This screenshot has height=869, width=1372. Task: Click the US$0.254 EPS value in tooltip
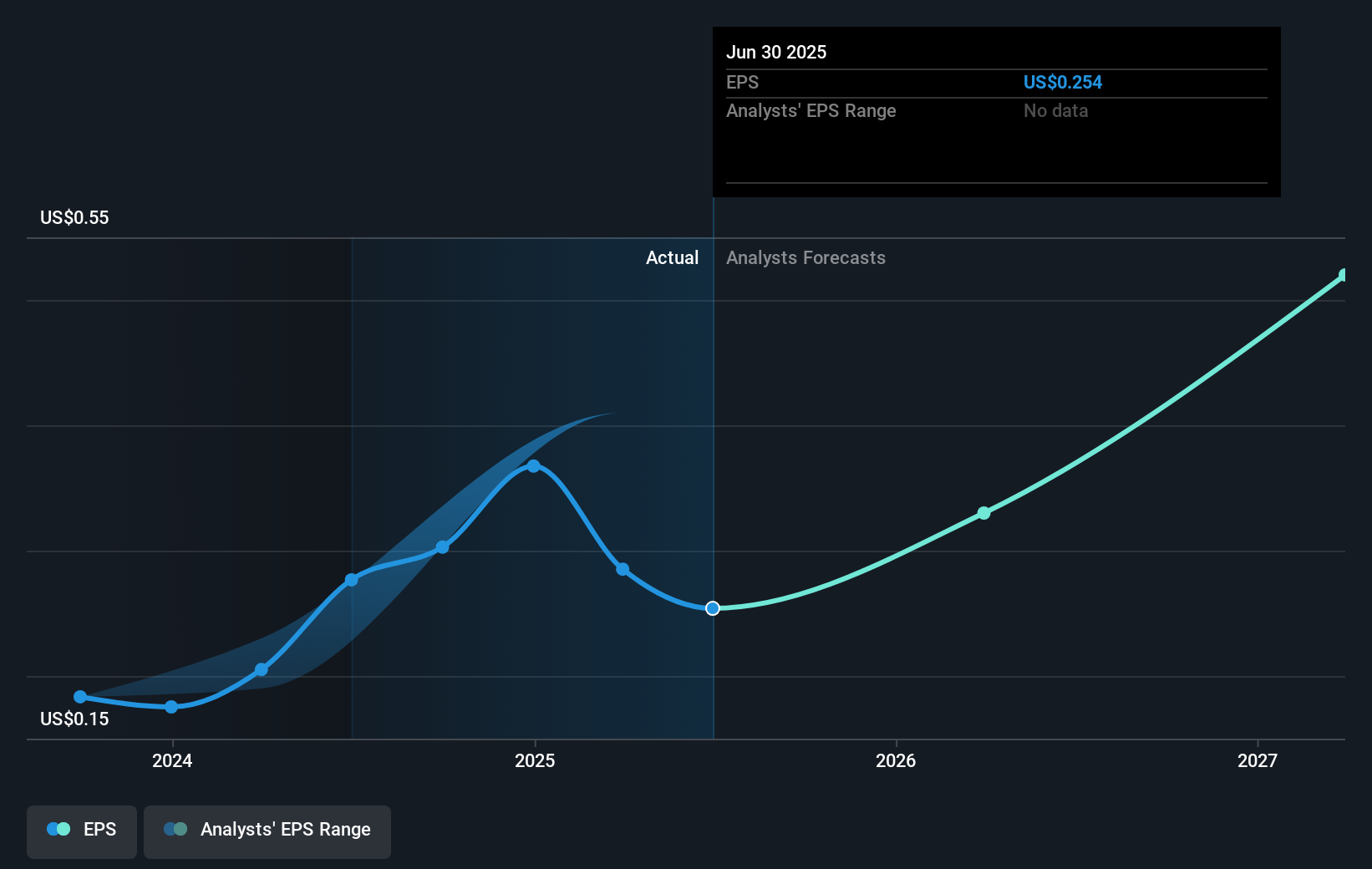(x=1063, y=83)
